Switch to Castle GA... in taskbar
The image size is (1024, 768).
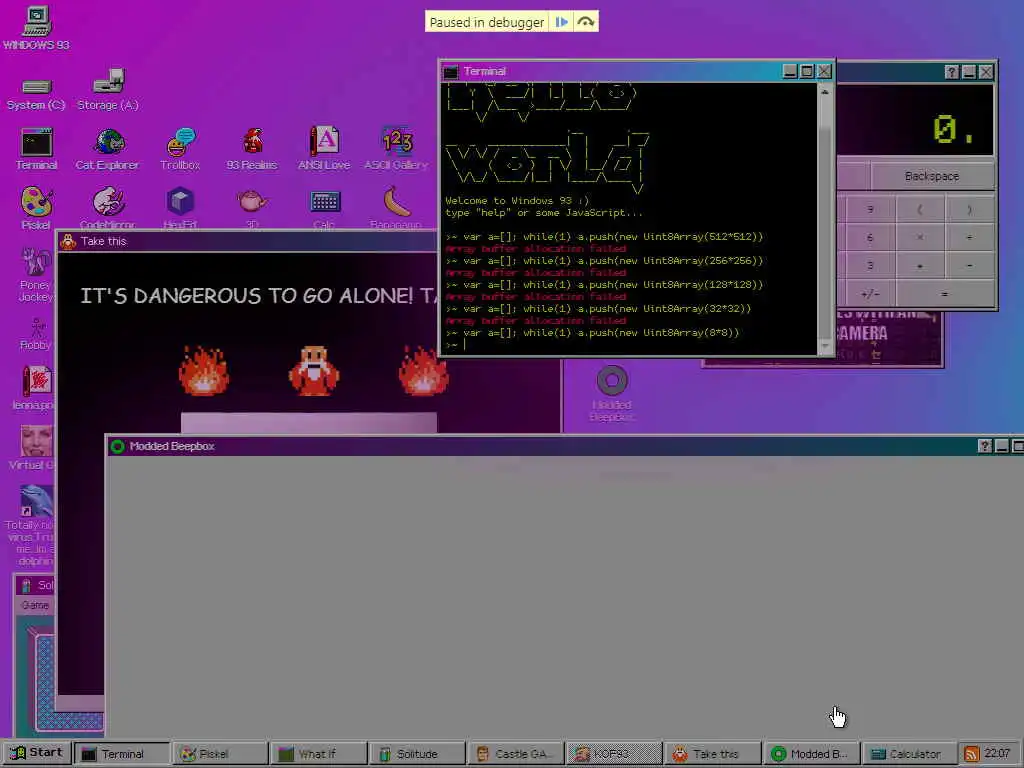pyautogui.click(x=515, y=754)
